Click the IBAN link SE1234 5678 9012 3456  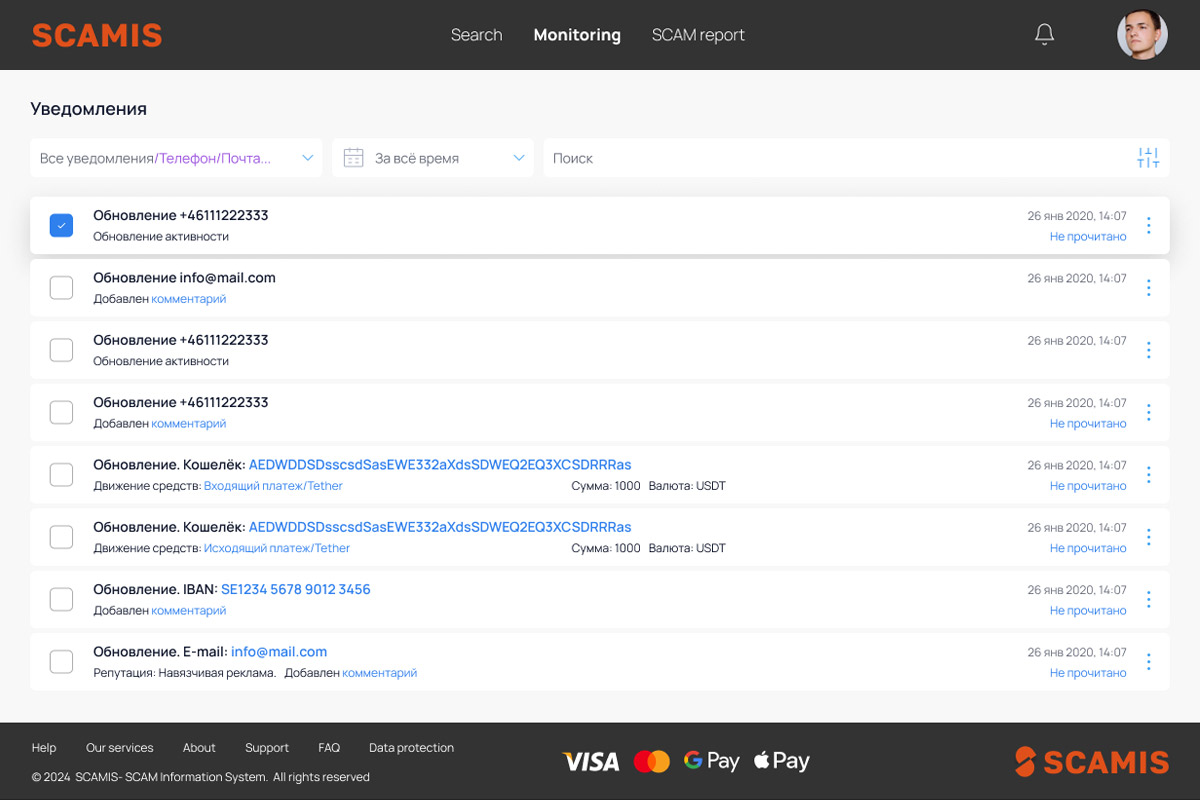pos(295,590)
